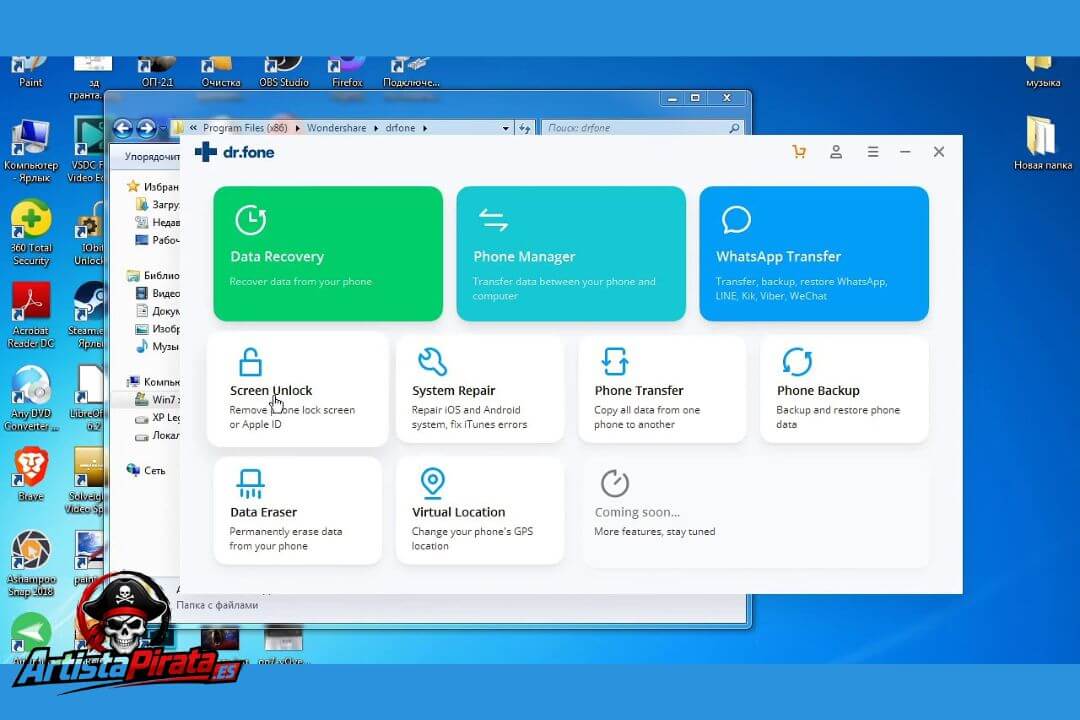Open the Новая папка desktop folder
1080x720 pixels.
pos(1042,143)
